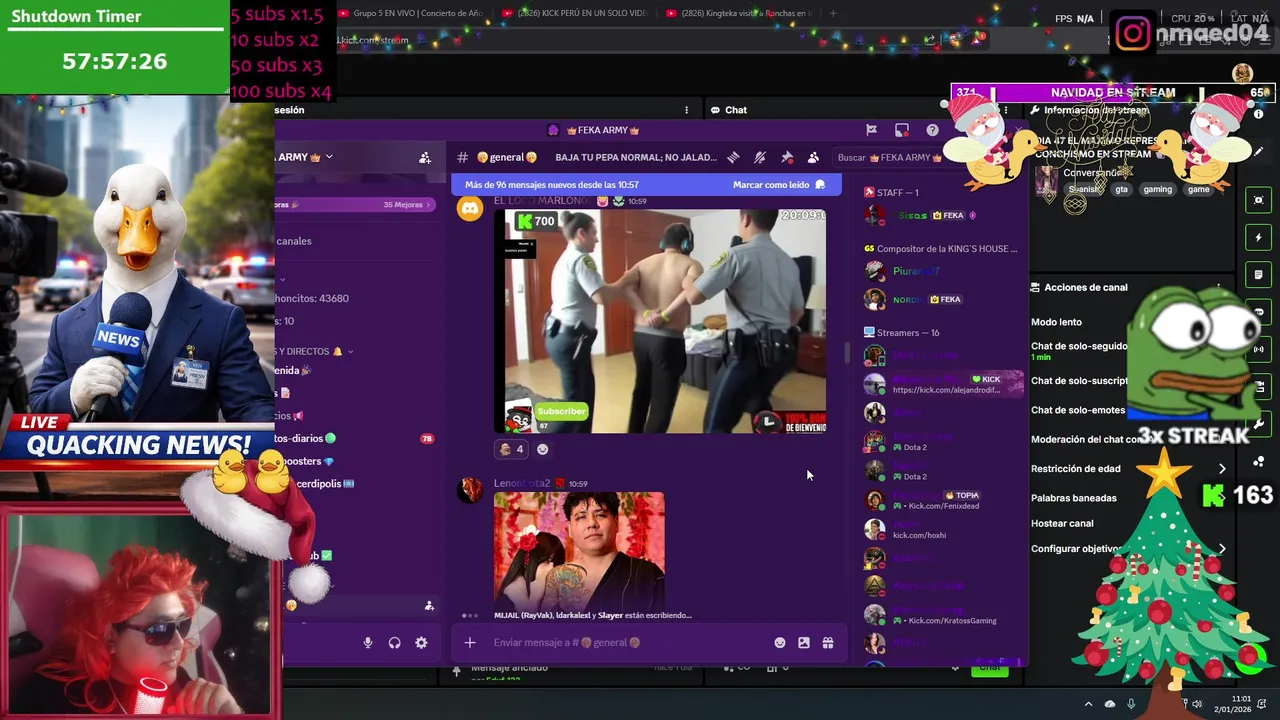Open Discord user settings gear
1280x720 pixels.
tap(421, 643)
